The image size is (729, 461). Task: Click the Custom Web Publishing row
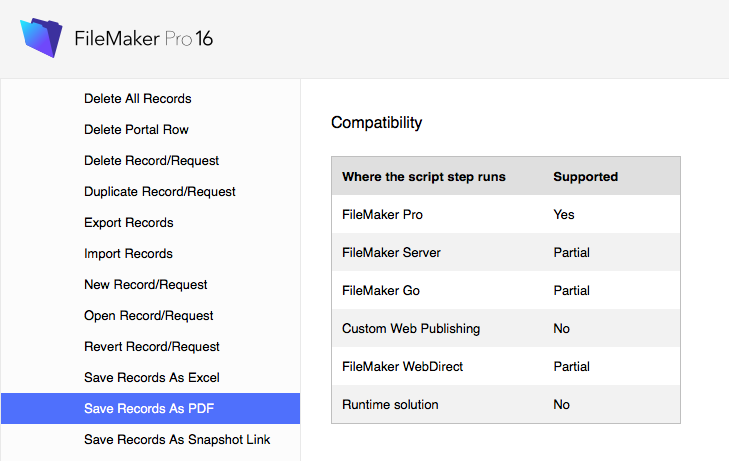tap(506, 328)
